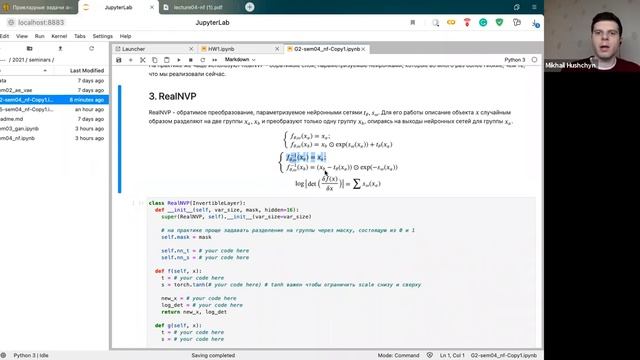Open the Markdown cell type dropdown
Viewport: 640px width, 360px height.
tap(240, 60)
